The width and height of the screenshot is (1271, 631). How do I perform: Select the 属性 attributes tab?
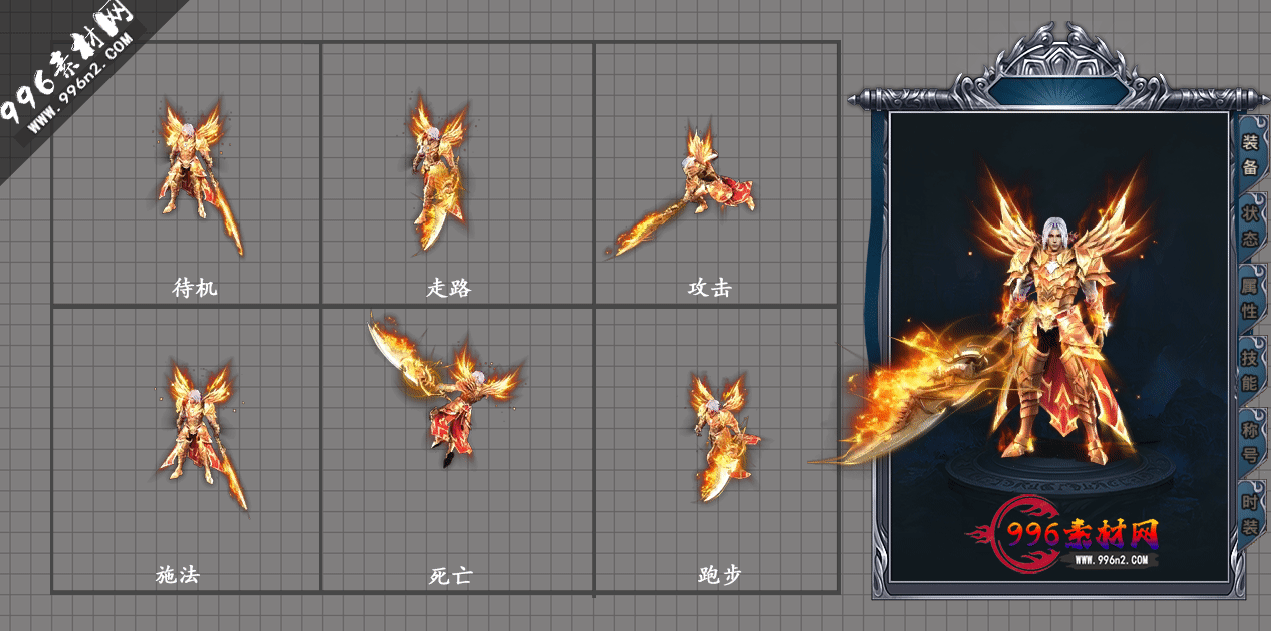pyautogui.click(x=1250, y=298)
